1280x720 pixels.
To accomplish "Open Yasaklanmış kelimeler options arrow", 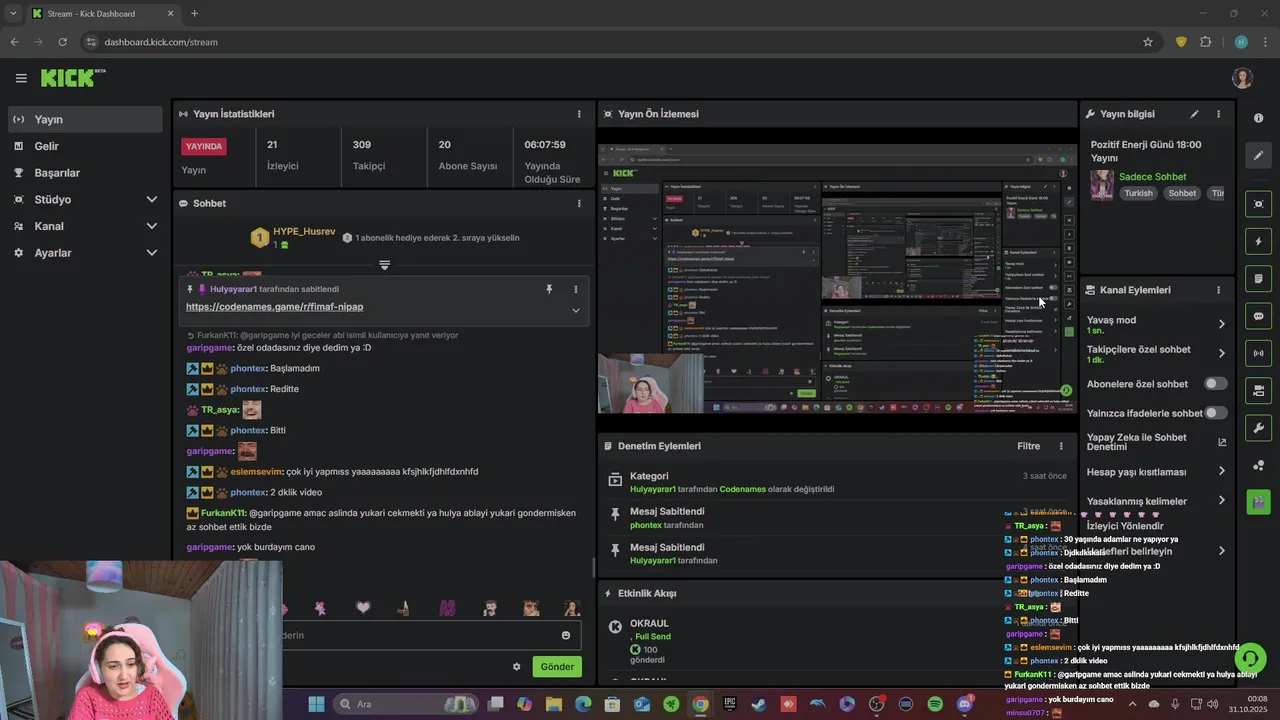I will click(x=1221, y=501).
